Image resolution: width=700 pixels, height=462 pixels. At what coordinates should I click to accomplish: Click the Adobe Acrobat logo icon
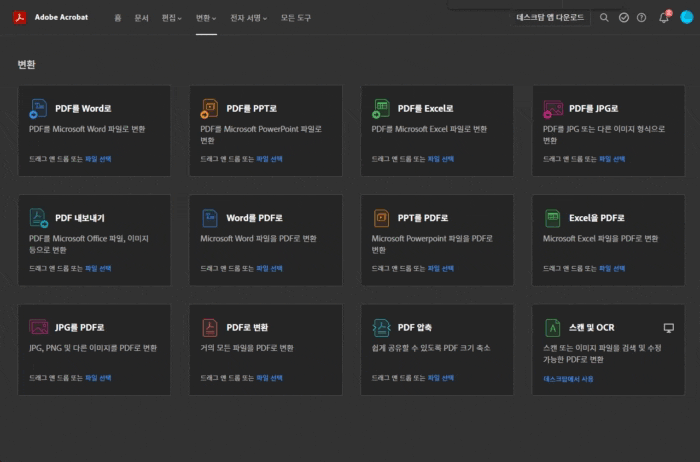[18, 17]
